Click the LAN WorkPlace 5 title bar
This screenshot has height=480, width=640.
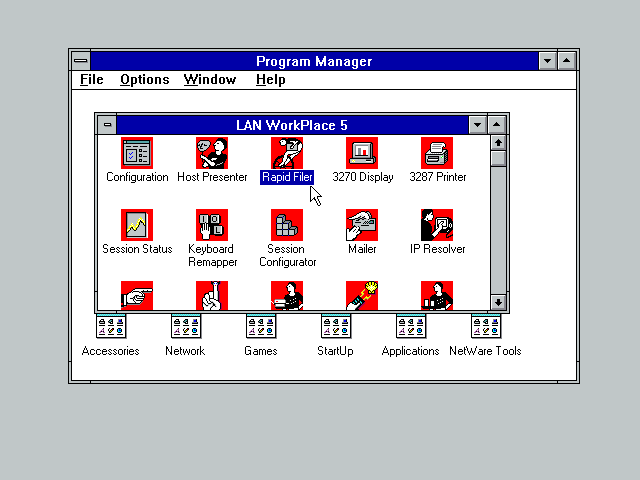tap(292, 124)
